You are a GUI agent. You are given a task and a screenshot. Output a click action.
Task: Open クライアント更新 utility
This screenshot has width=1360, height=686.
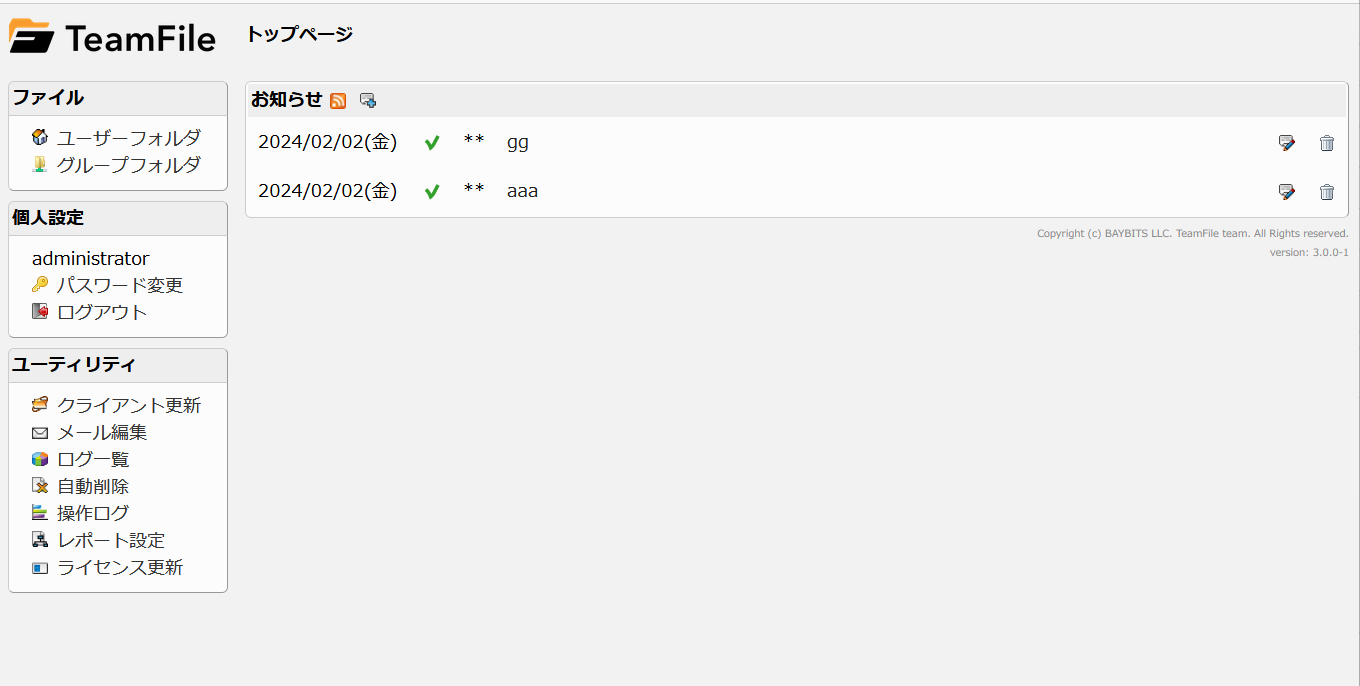click(128, 405)
